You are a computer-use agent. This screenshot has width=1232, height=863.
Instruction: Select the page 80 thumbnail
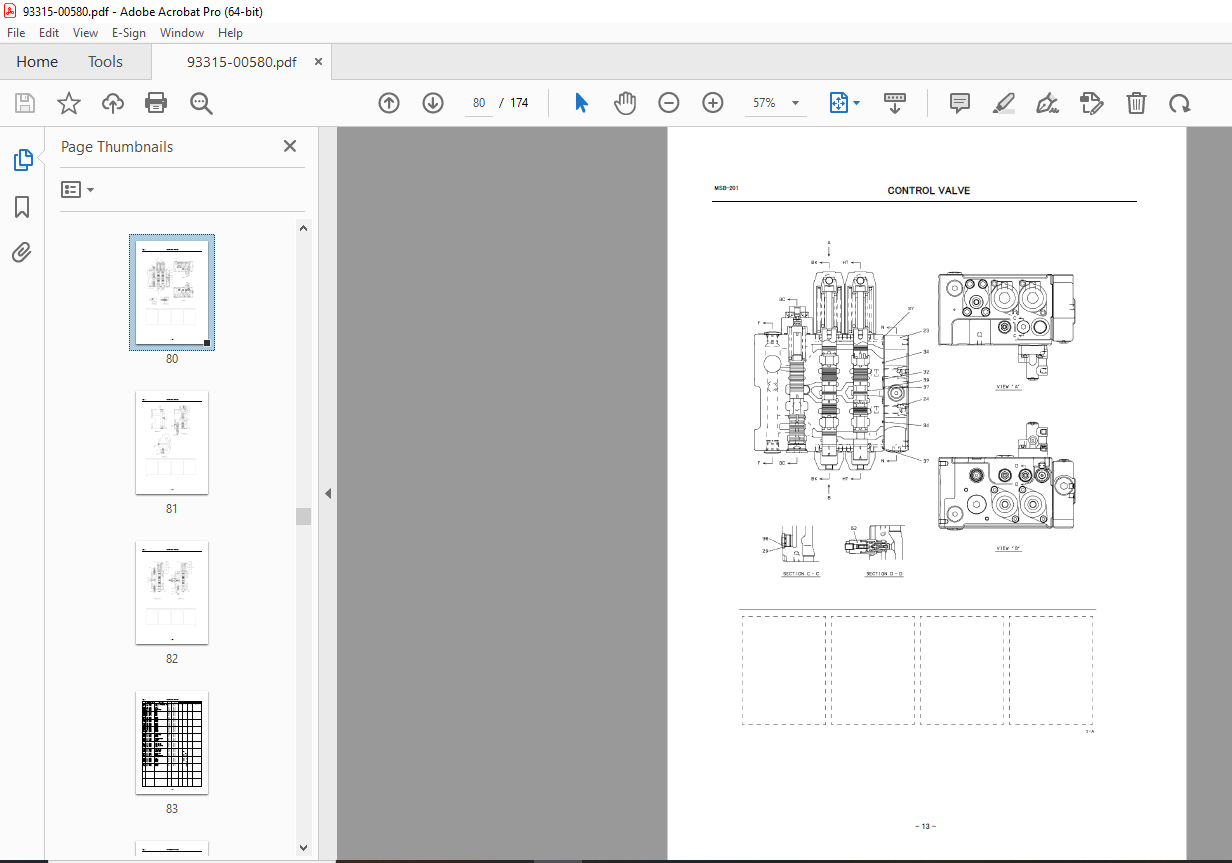pos(172,293)
